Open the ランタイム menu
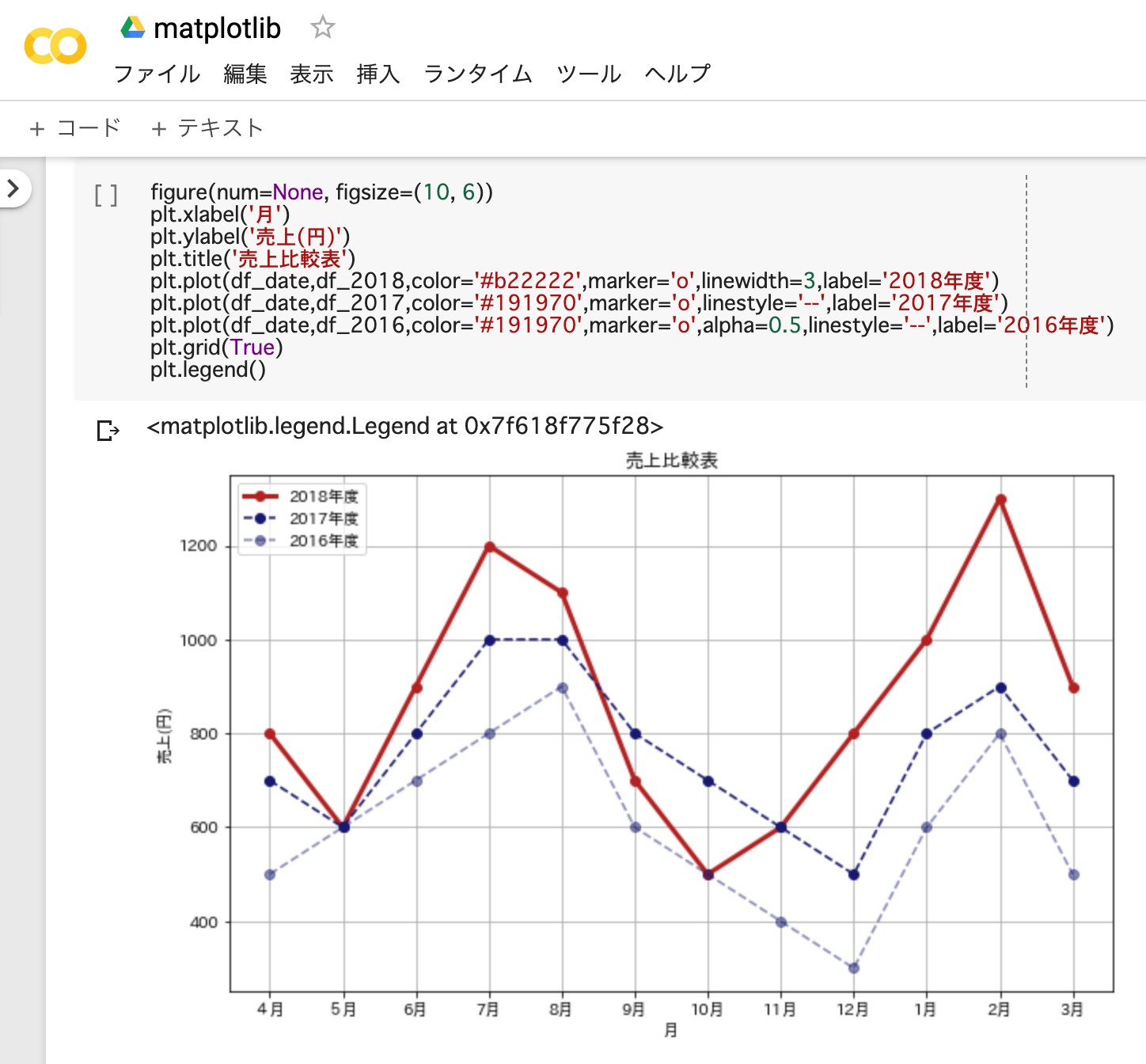1146x1064 pixels. 478,74
